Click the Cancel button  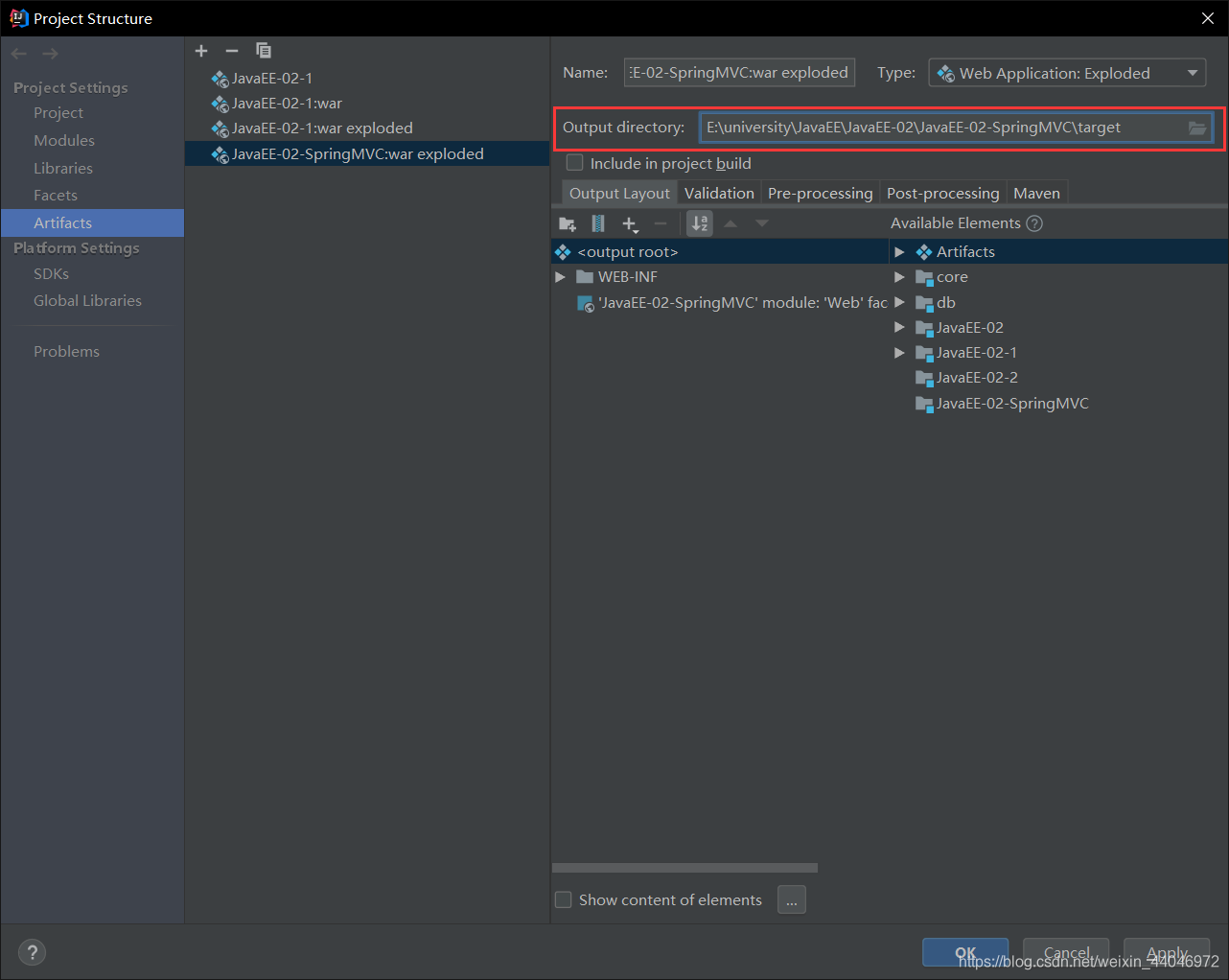pos(1066,952)
